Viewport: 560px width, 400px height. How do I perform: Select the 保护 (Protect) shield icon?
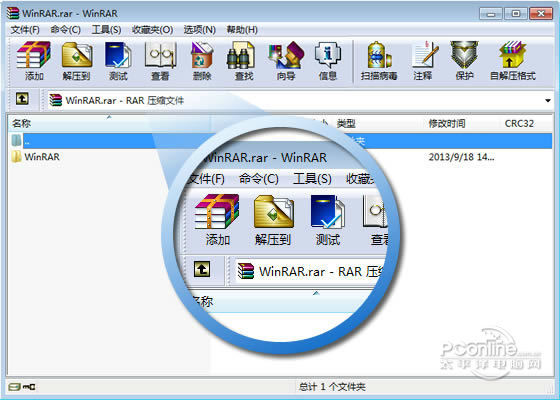click(x=464, y=60)
